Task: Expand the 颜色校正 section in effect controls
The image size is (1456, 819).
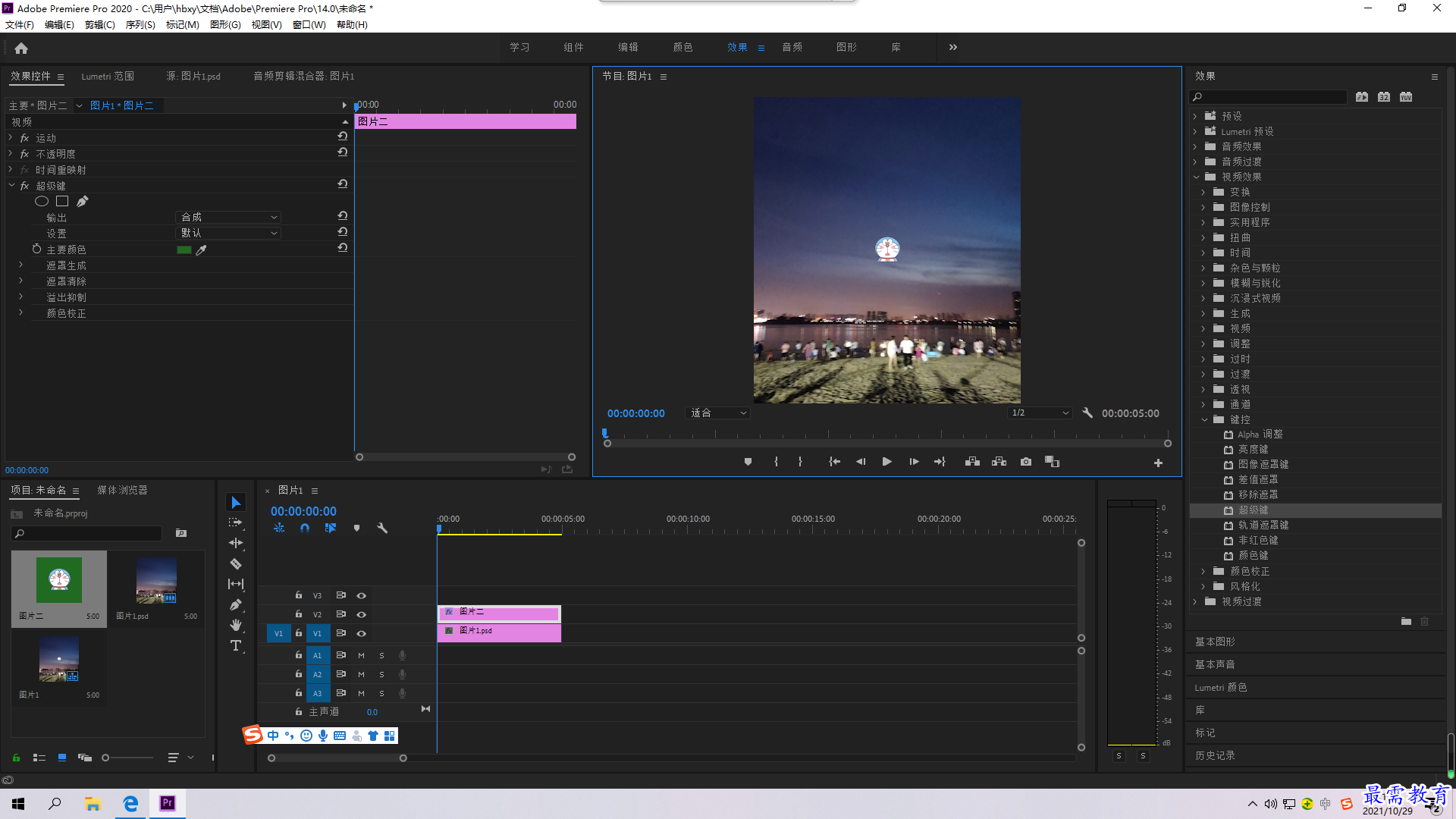Action: (x=20, y=312)
